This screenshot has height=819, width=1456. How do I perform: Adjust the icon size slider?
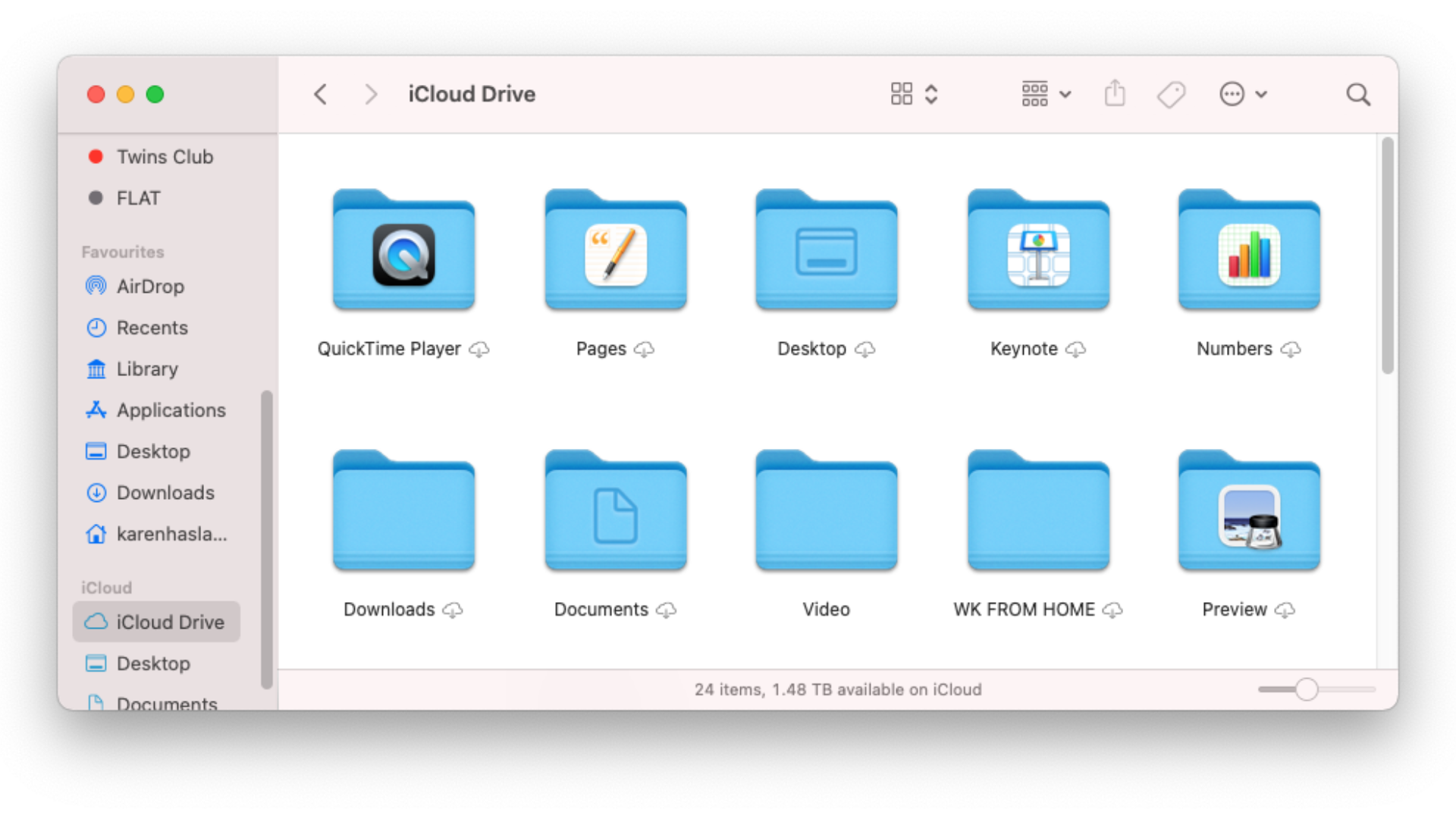(1307, 689)
